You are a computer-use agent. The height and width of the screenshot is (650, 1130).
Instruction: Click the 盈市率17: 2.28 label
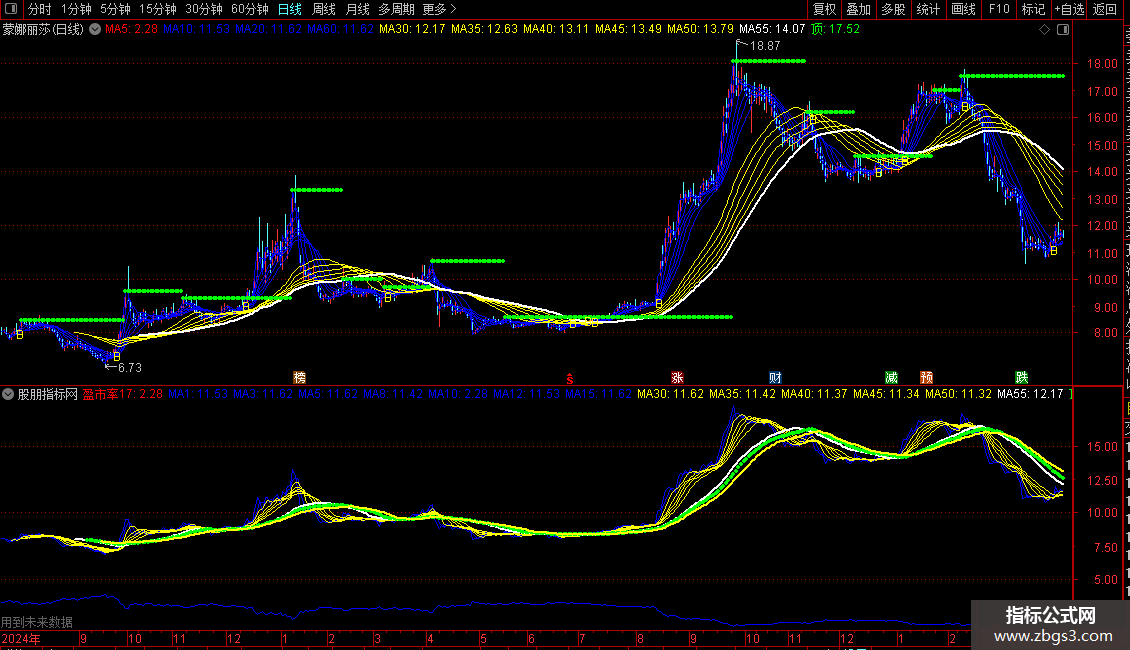[123, 394]
